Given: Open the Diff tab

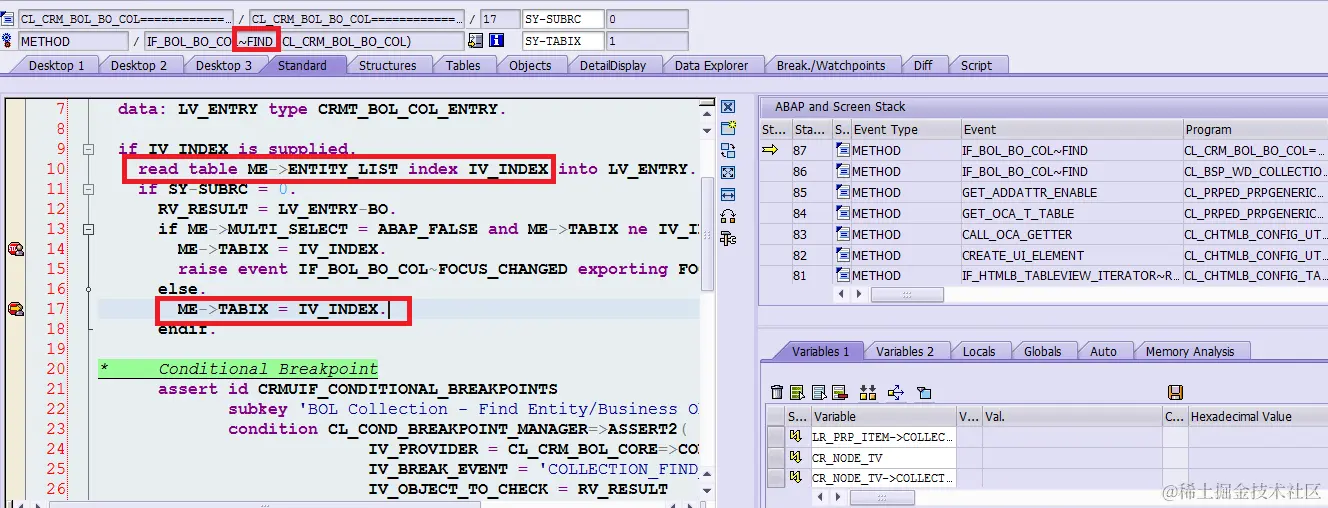Looking at the screenshot, I should tap(923, 65).
